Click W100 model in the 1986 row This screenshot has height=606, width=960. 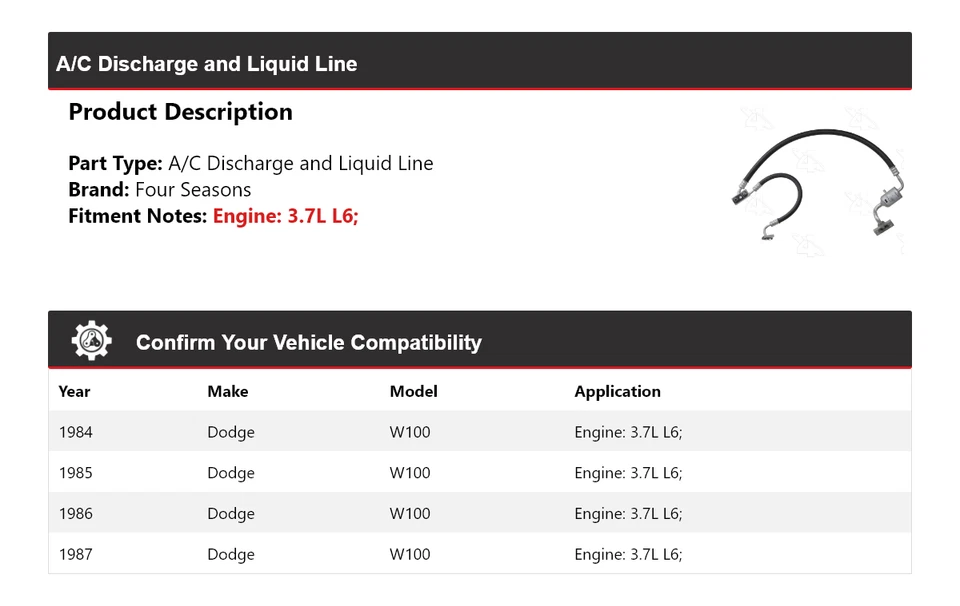[409, 514]
